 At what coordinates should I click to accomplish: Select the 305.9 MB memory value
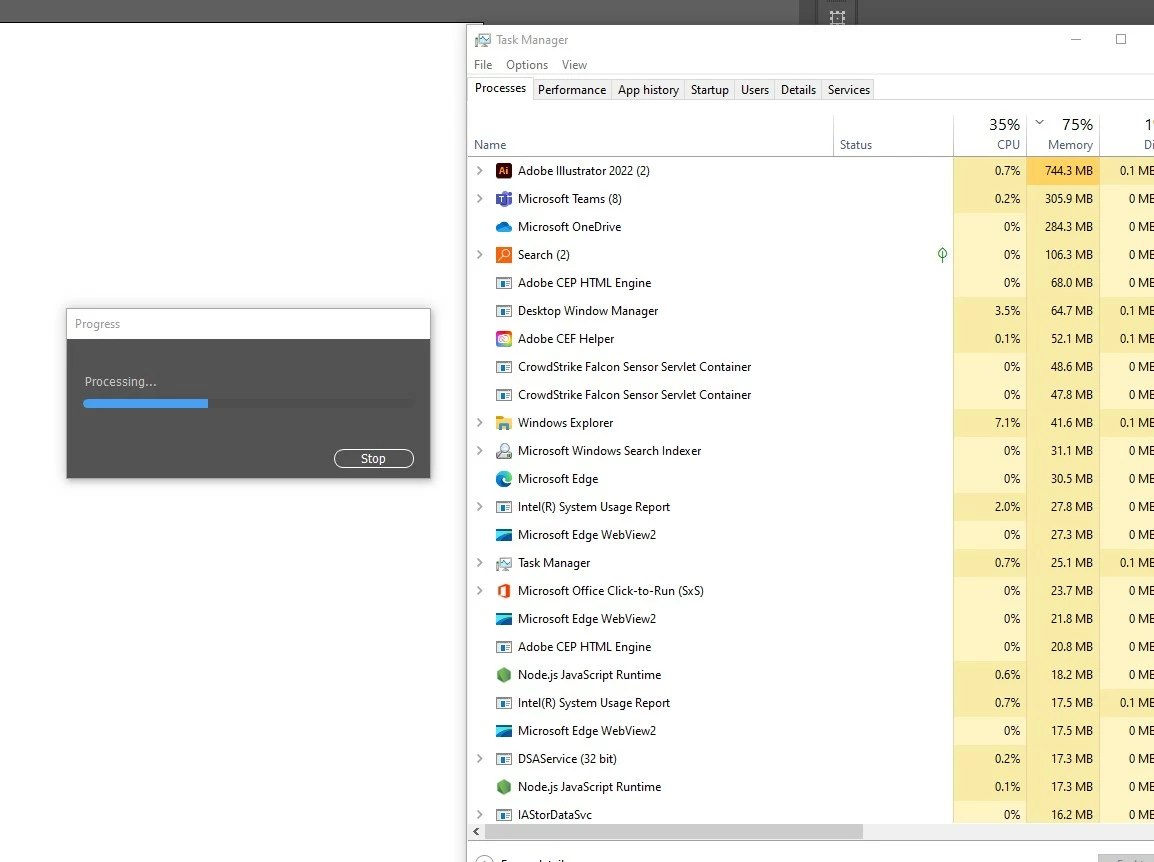click(1069, 199)
